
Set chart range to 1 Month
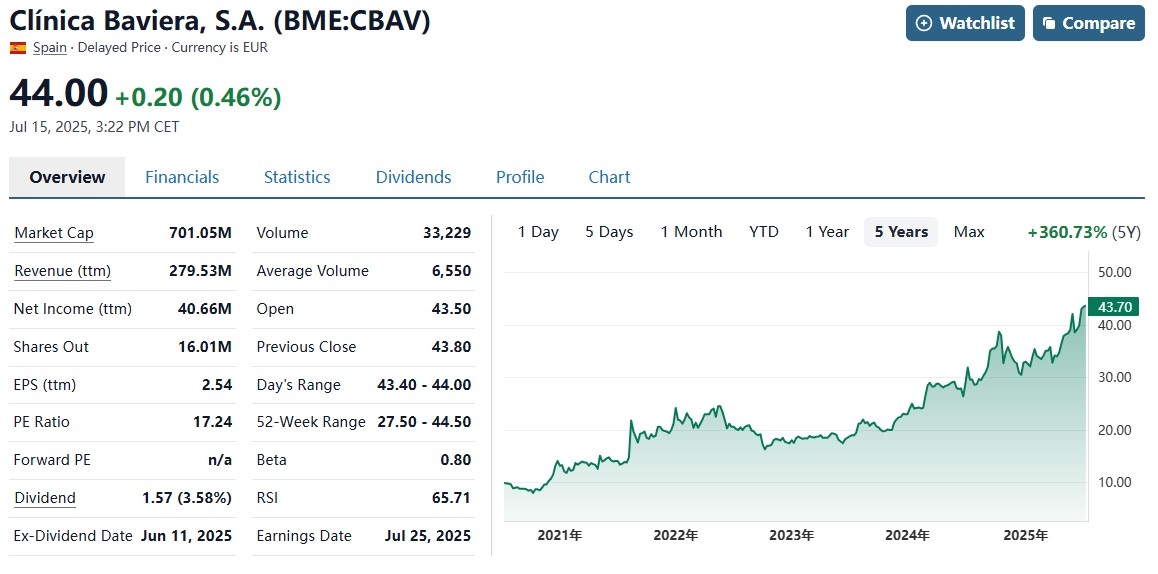tap(691, 232)
